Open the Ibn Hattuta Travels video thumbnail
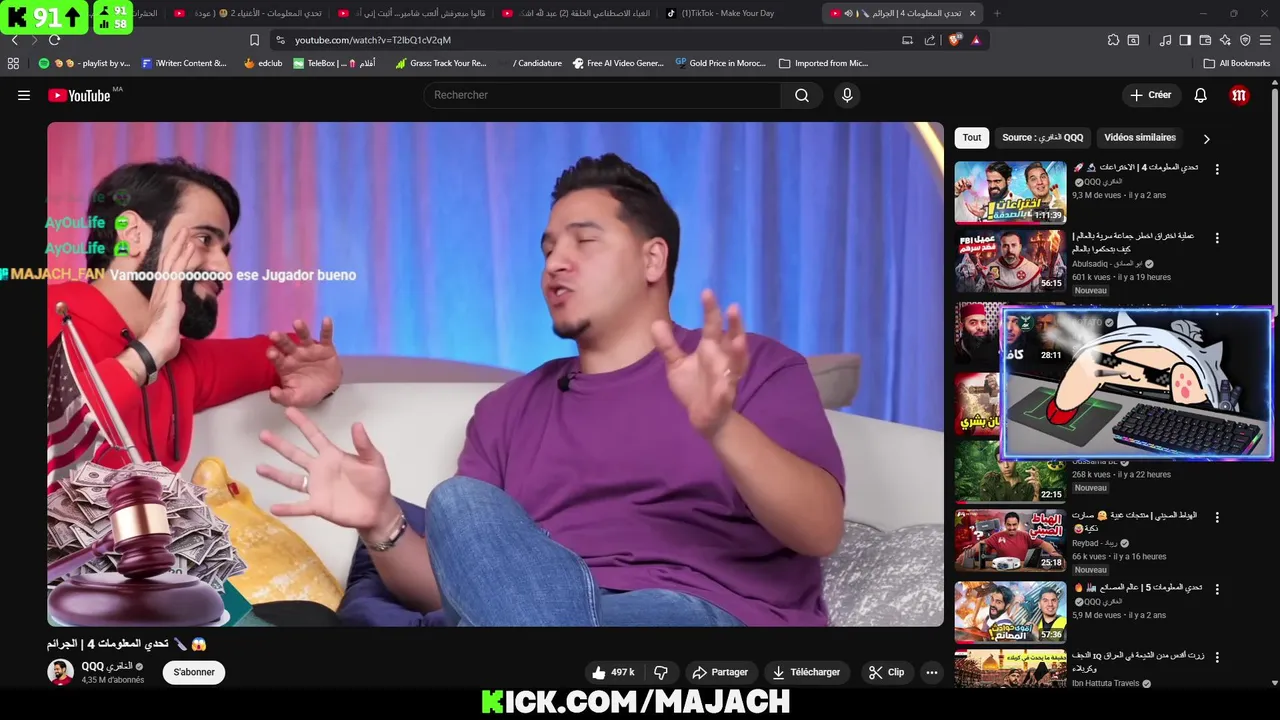The height and width of the screenshot is (720, 1280). (1010, 668)
